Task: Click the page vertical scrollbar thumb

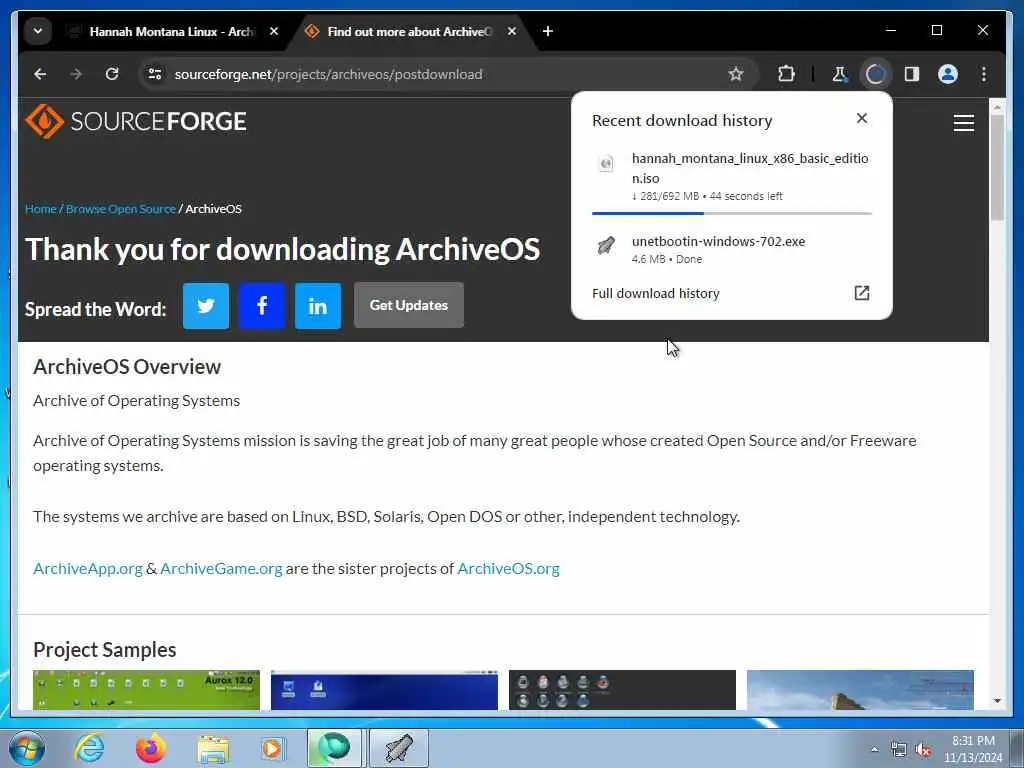Action: click(x=997, y=167)
